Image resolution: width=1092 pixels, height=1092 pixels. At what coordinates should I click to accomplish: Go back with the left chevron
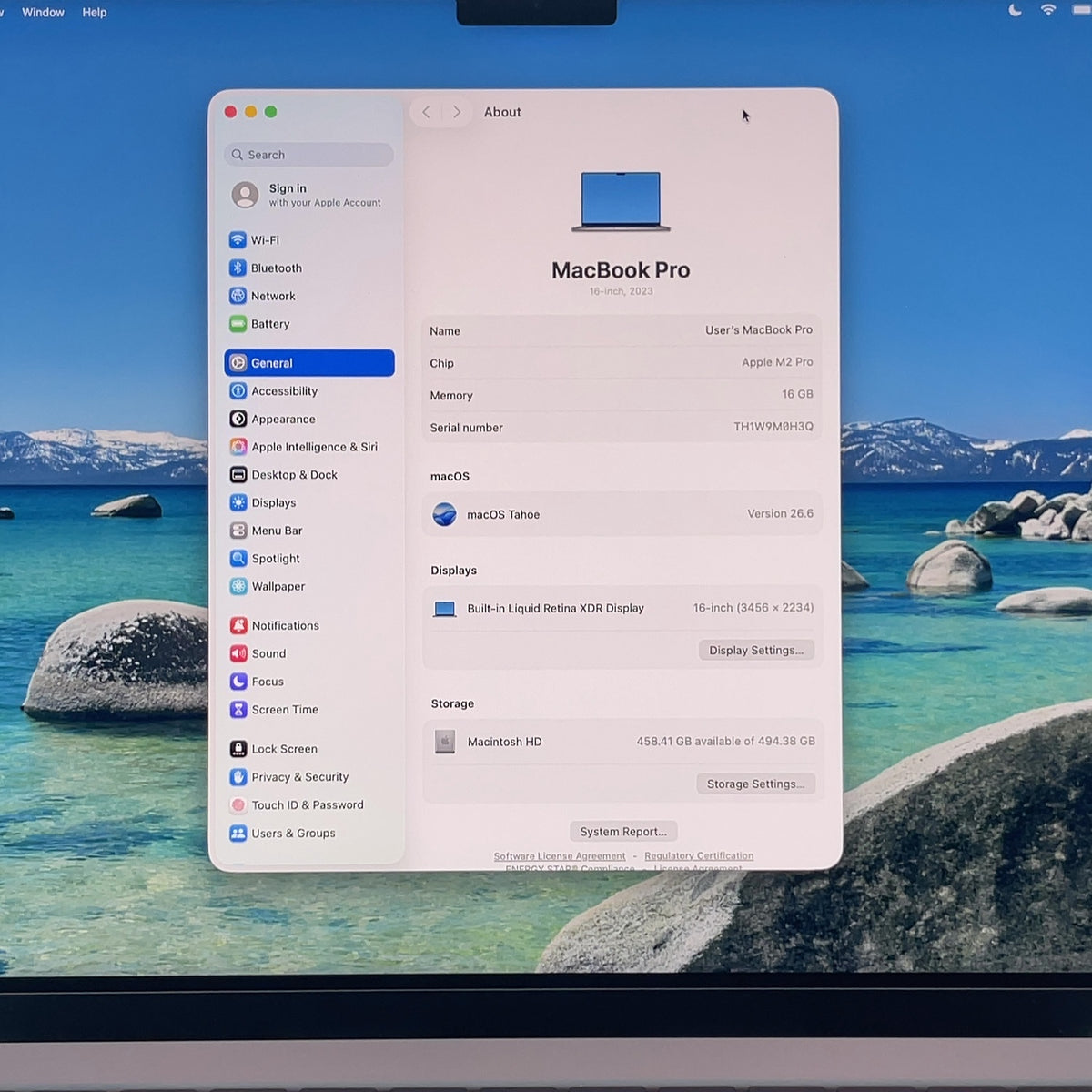tap(426, 112)
